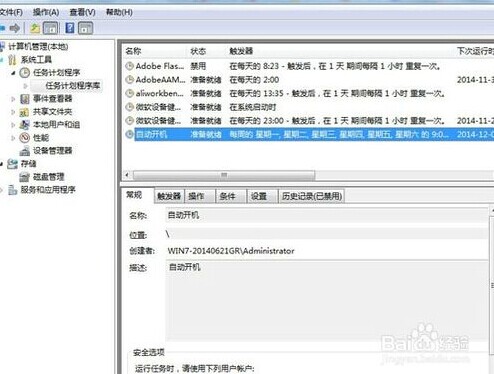This screenshot has width=494, height=374.
Task: Click the 存储 storage icon in tree
Action: 13,164
